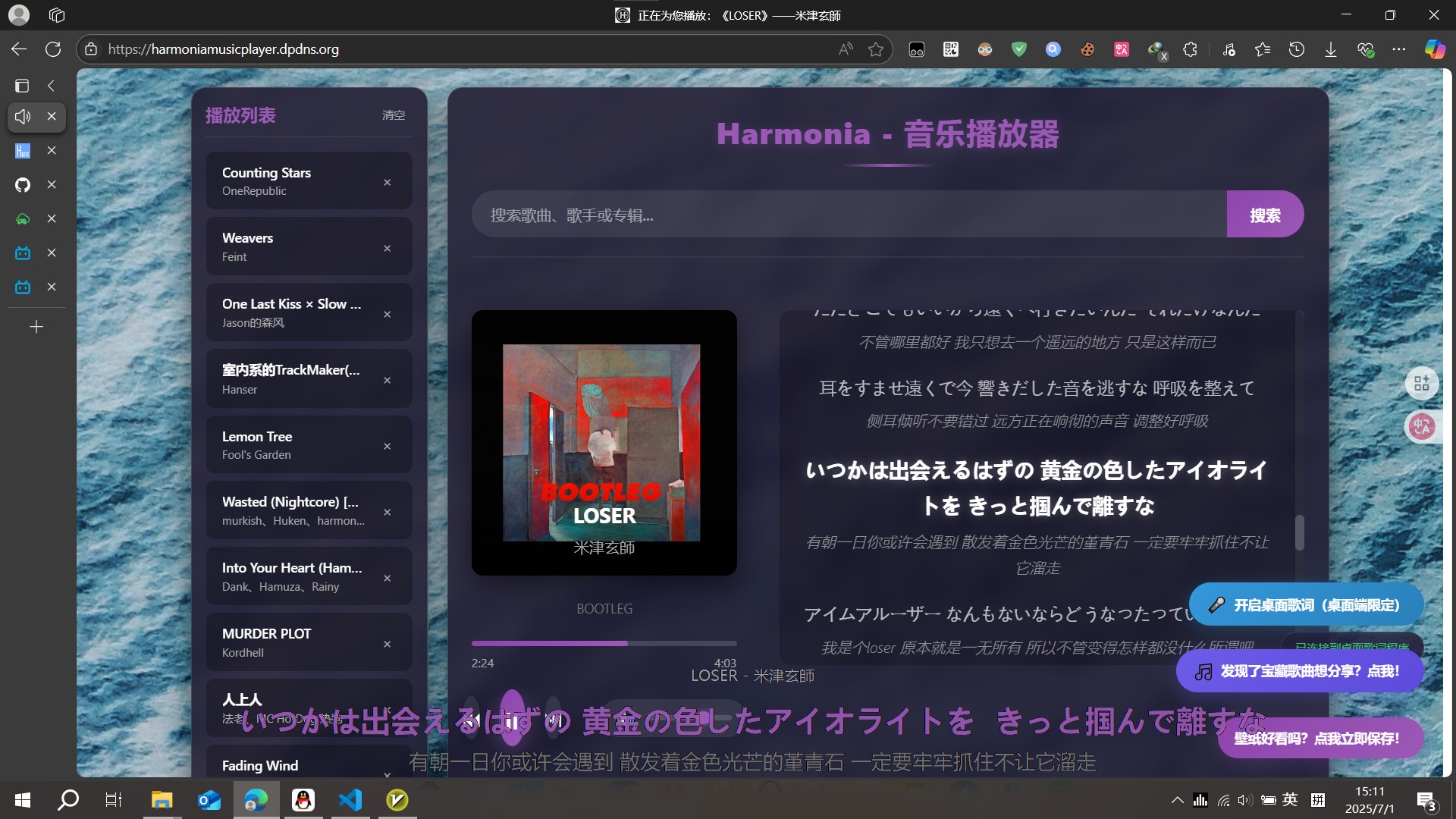Add this page to favorites star
This screenshot has width=1456, height=819.
[x=876, y=49]
